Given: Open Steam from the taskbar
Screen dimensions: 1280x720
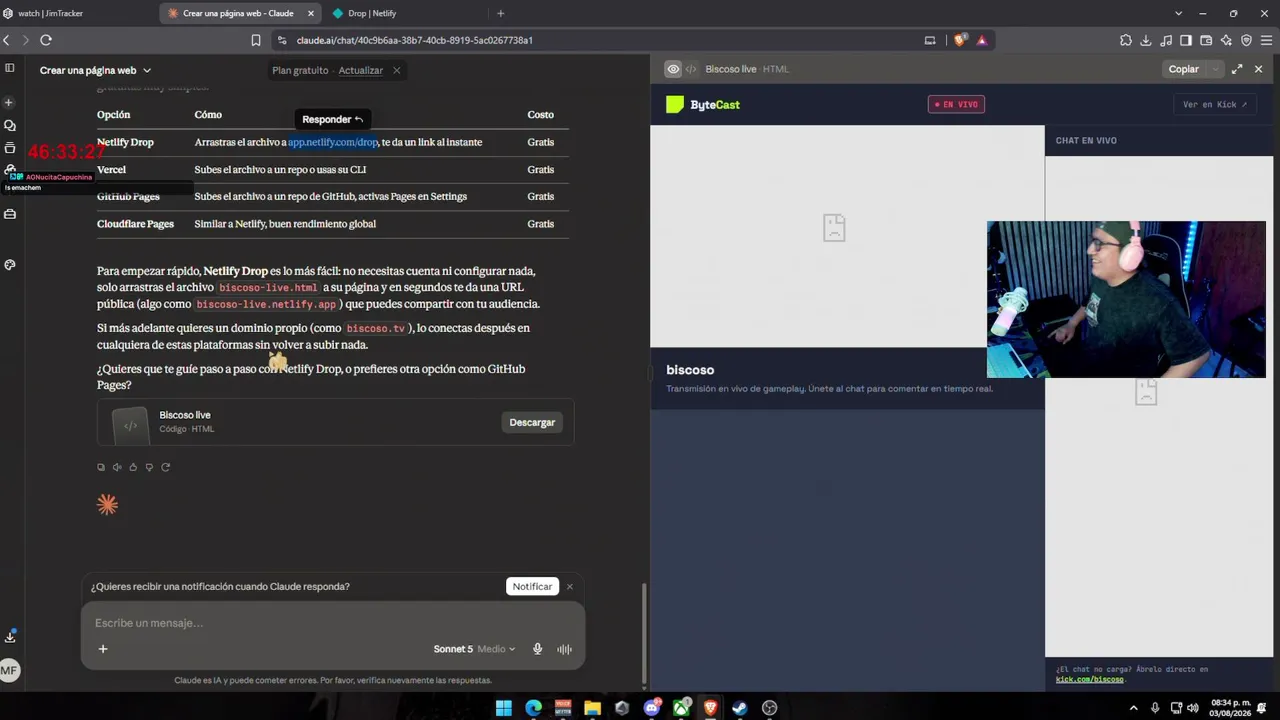Looking at the screenshot, I should [740, 708].
